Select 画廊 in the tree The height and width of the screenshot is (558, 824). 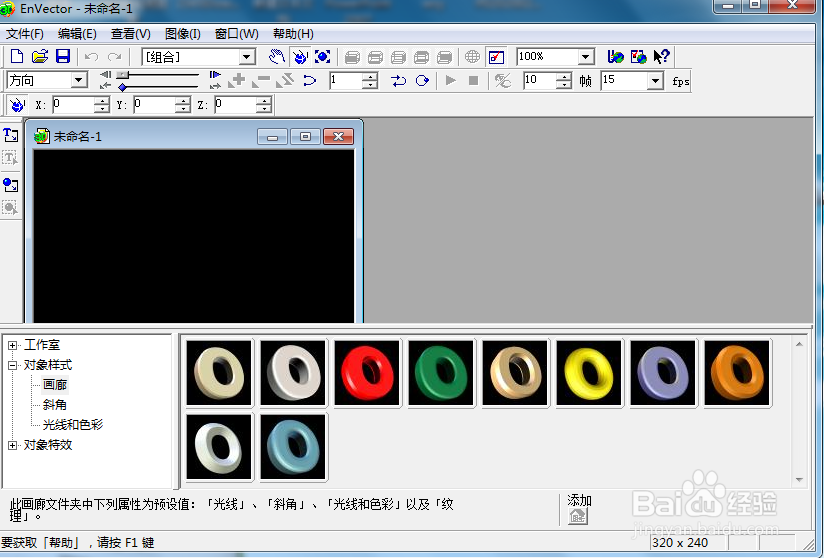55,385
